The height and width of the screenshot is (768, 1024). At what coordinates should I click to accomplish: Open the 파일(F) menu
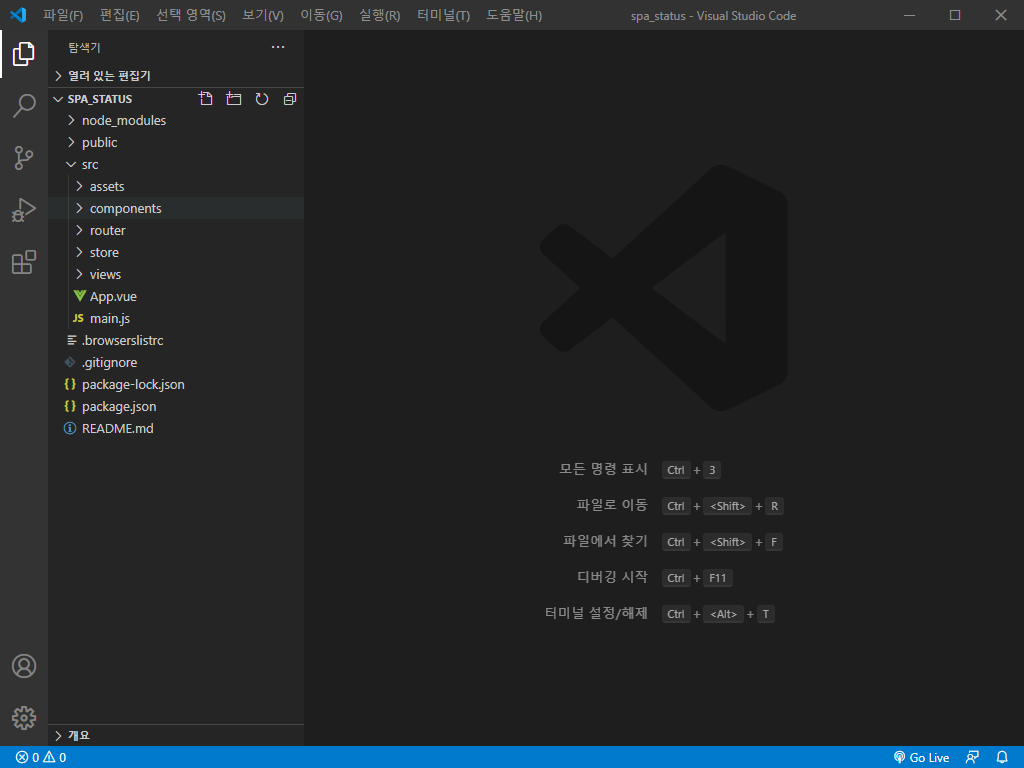pos(63,15)
